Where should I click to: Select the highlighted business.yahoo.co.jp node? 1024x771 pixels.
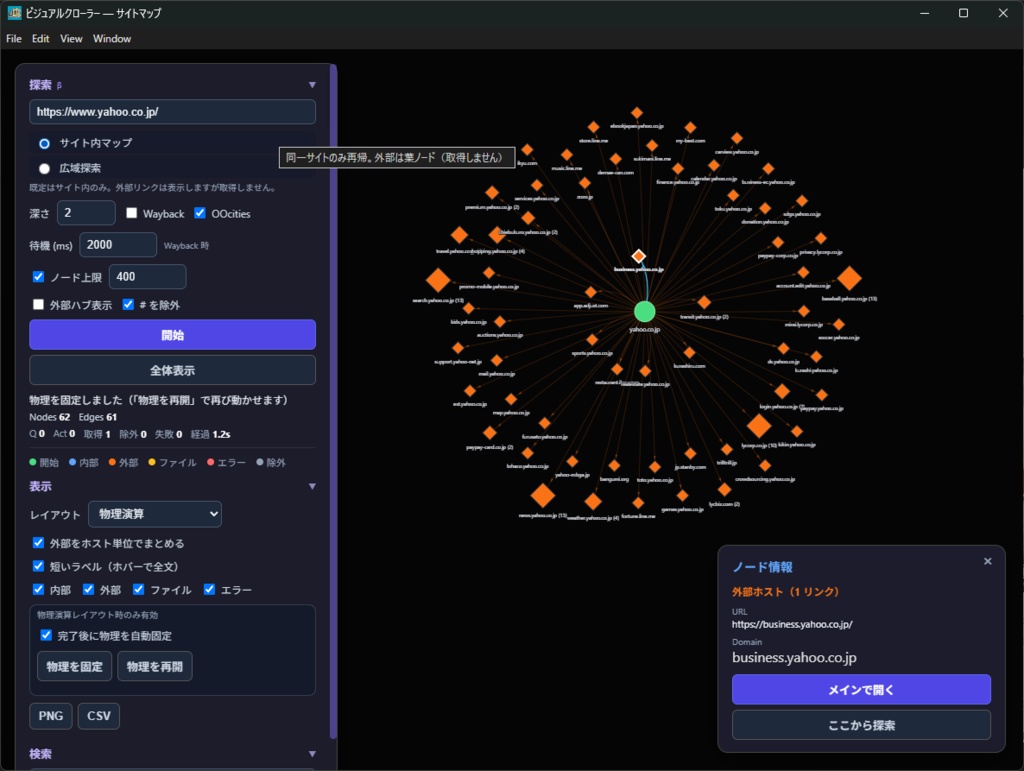click(639, 256)
